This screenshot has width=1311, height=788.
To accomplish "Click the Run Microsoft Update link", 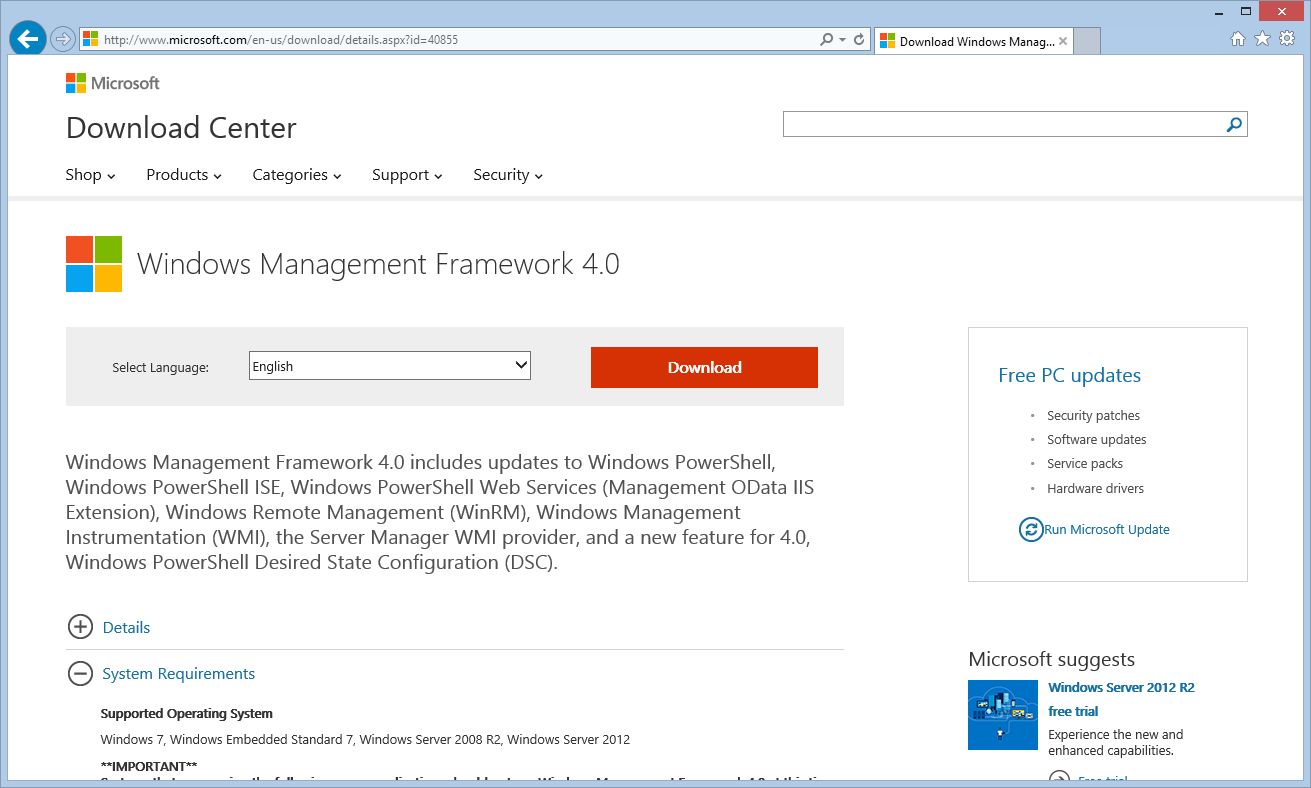I will point(1107,530).
